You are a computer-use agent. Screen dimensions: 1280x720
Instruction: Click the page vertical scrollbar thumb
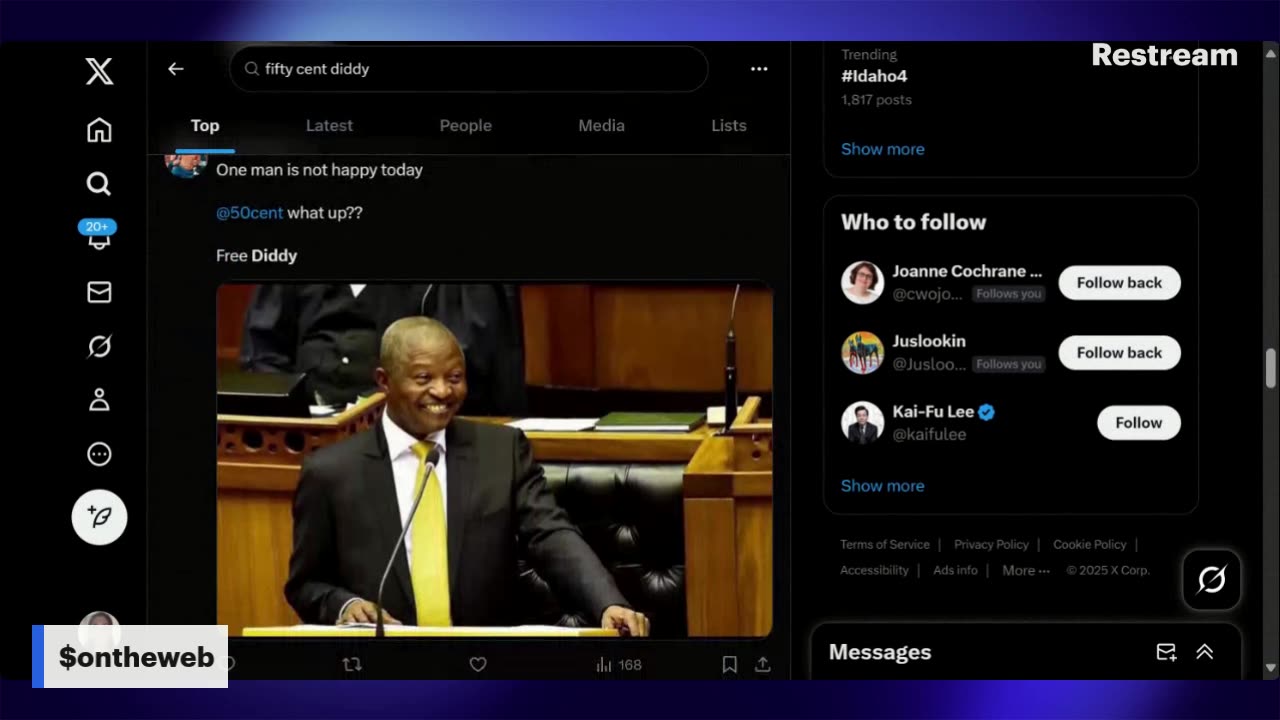click(x=1271, y=368)
